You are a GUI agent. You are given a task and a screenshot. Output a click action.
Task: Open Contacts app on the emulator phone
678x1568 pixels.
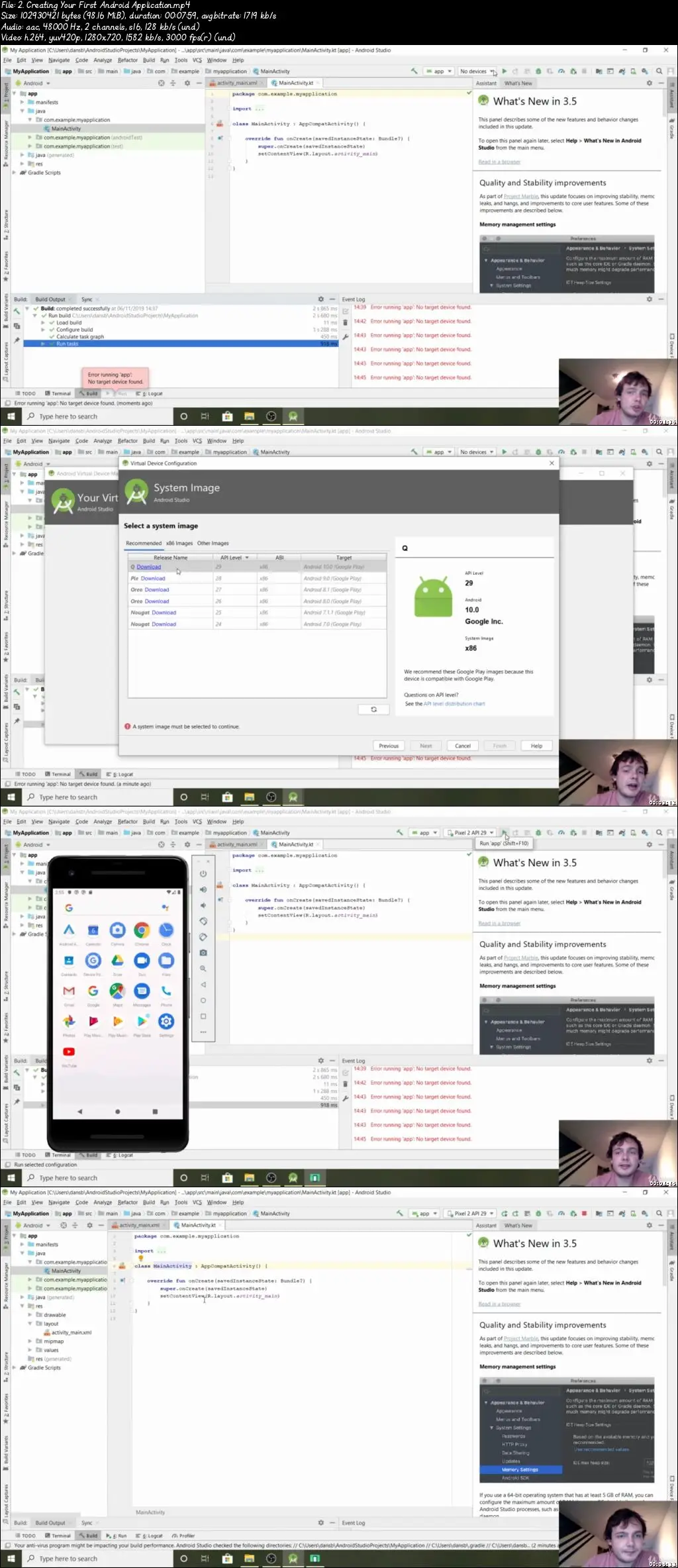click(69, 960)
